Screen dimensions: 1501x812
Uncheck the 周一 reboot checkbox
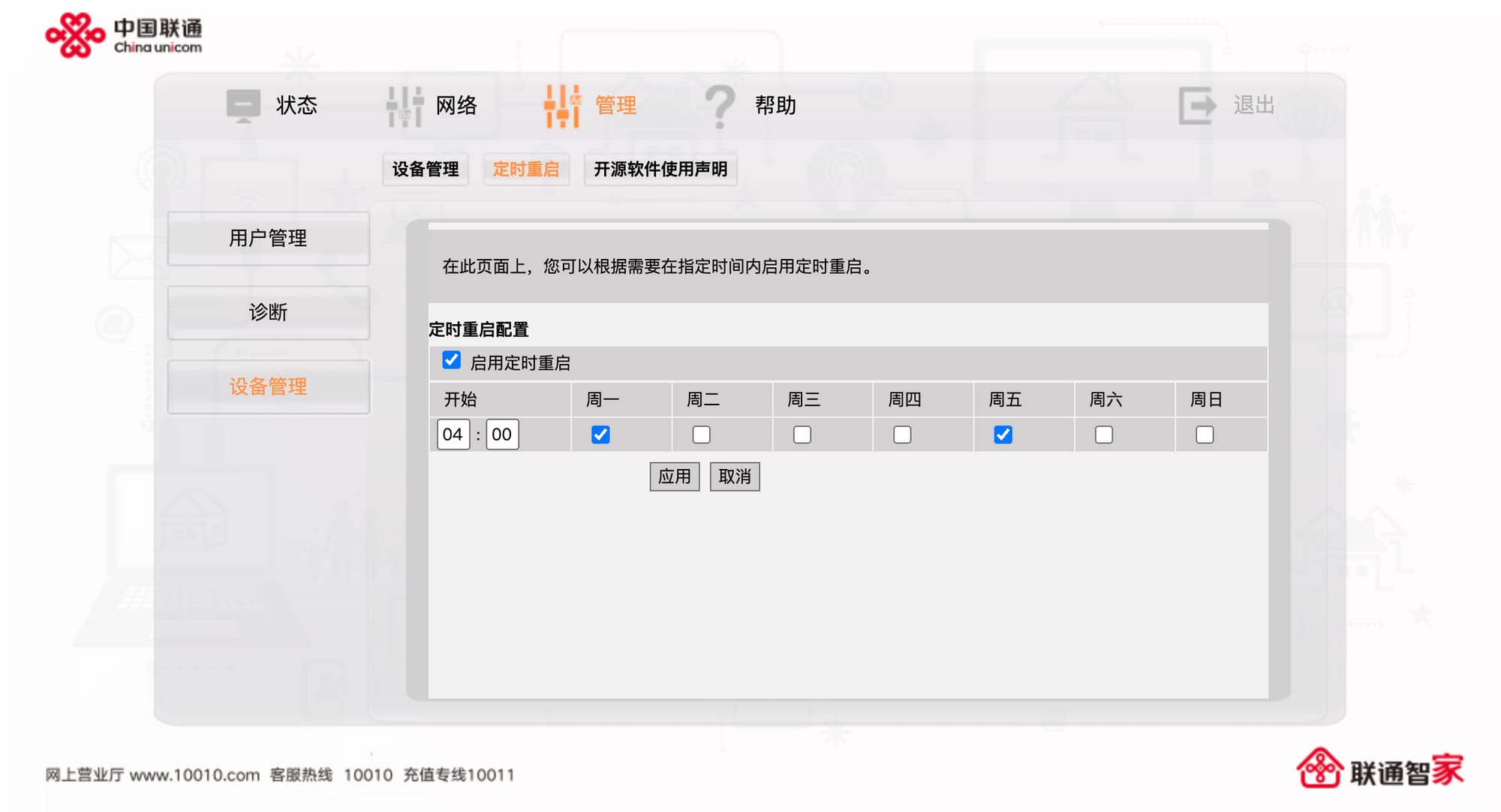[600, 435]
